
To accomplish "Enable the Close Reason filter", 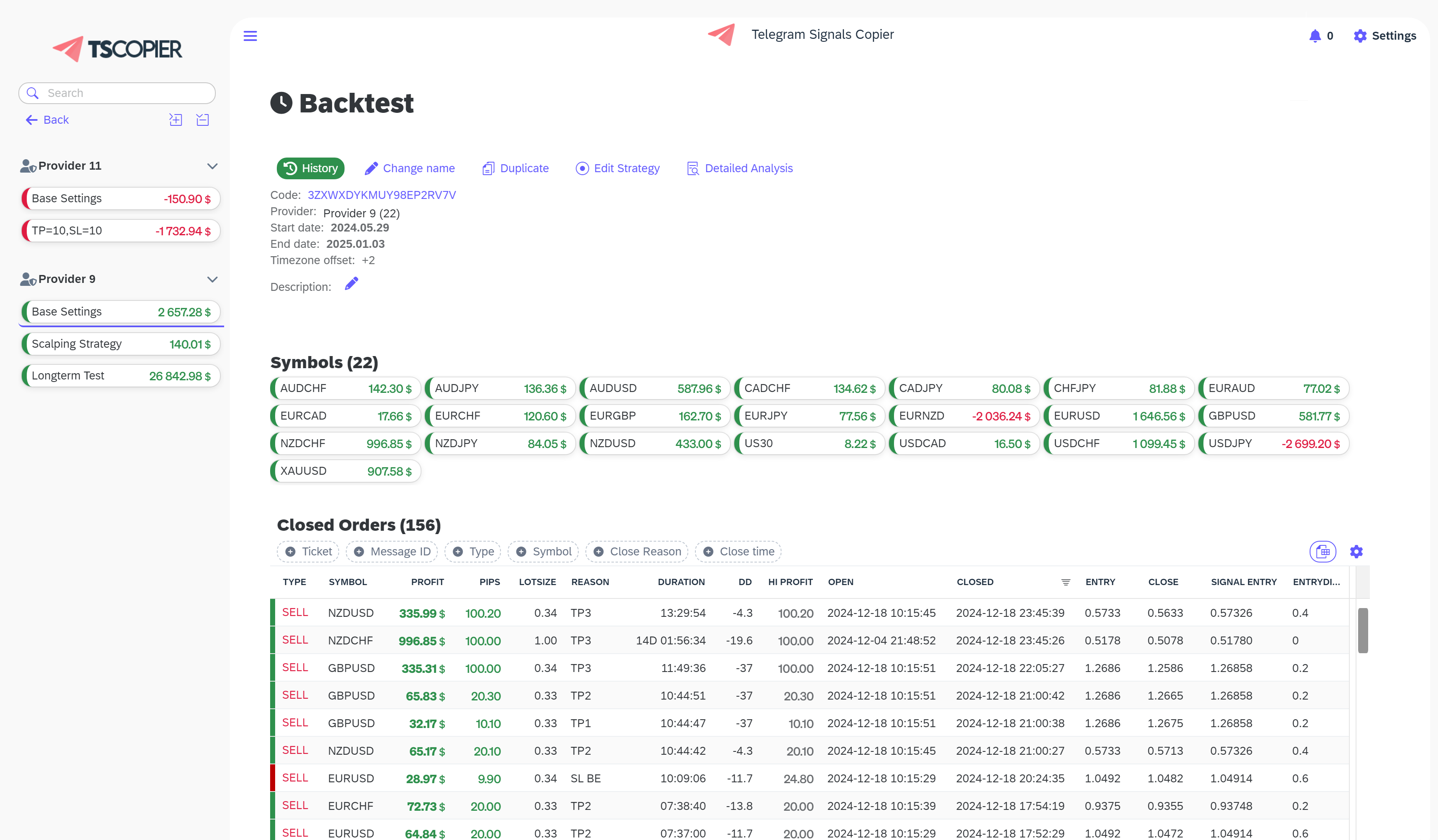I will coord(637,552).
